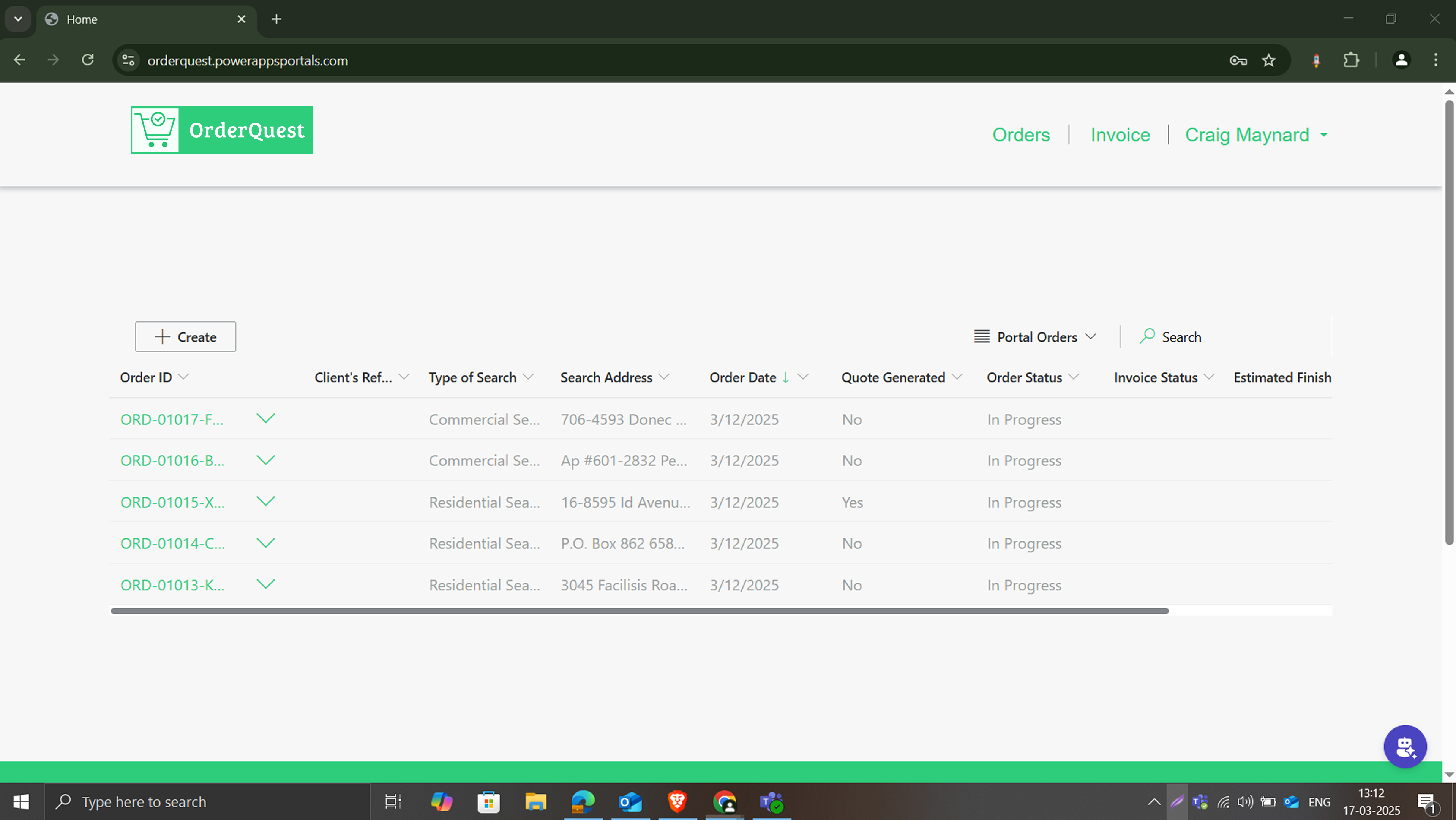1456x820 pixels.
Task: Click the Estimated Finish column header
Action: (1282, 377)
